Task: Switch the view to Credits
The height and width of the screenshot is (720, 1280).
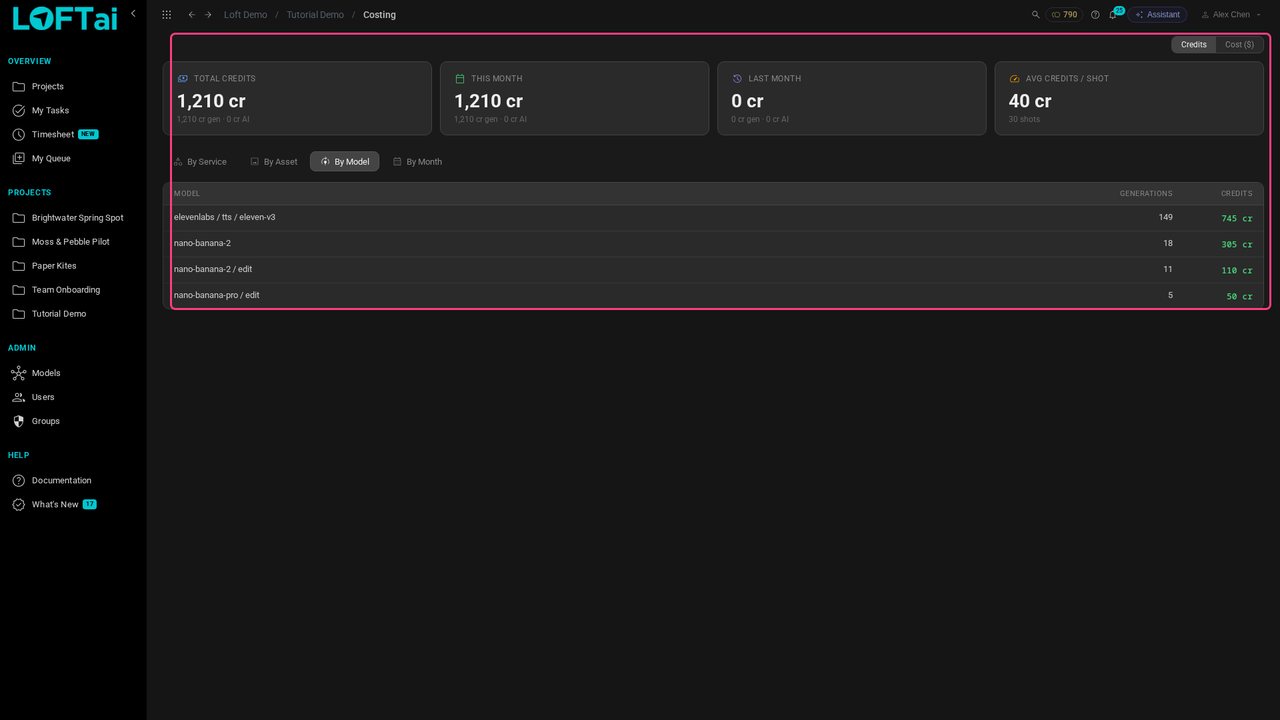Action: [x=1194, y=45]
